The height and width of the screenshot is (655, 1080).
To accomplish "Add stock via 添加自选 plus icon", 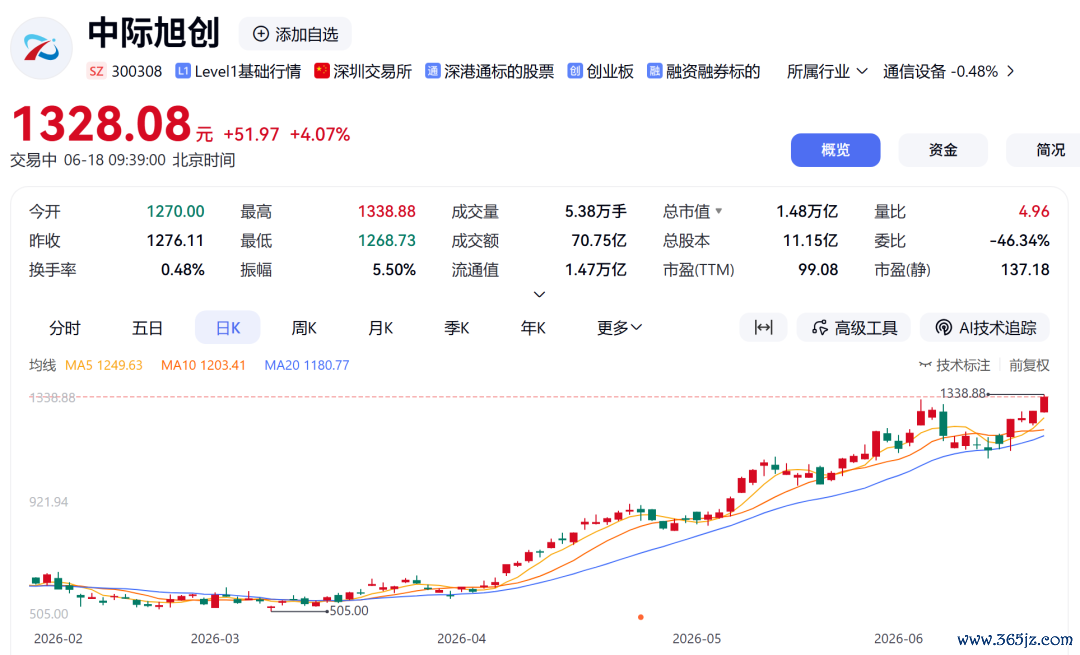I will (x=261, y=34).
